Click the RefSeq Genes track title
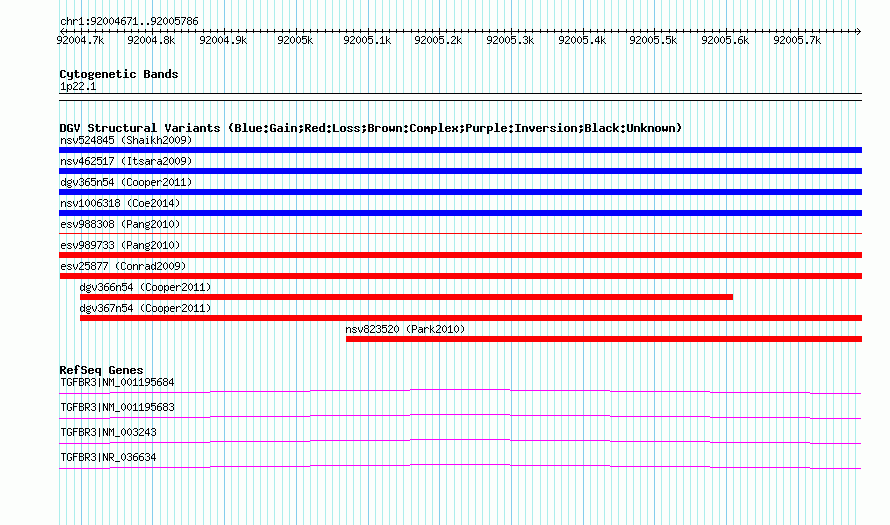The image size is (890, 525). [101, 370]
